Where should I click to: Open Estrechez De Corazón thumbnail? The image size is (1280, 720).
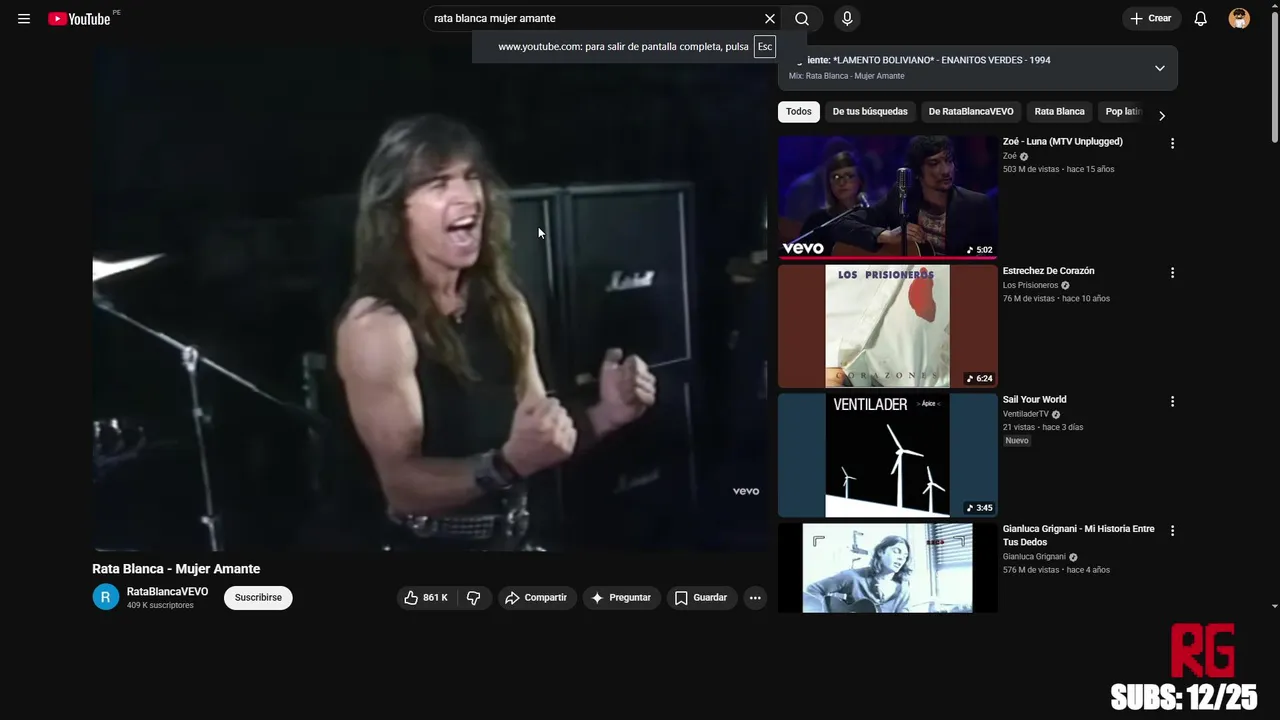pyautogui.click(x=888, y=326)
